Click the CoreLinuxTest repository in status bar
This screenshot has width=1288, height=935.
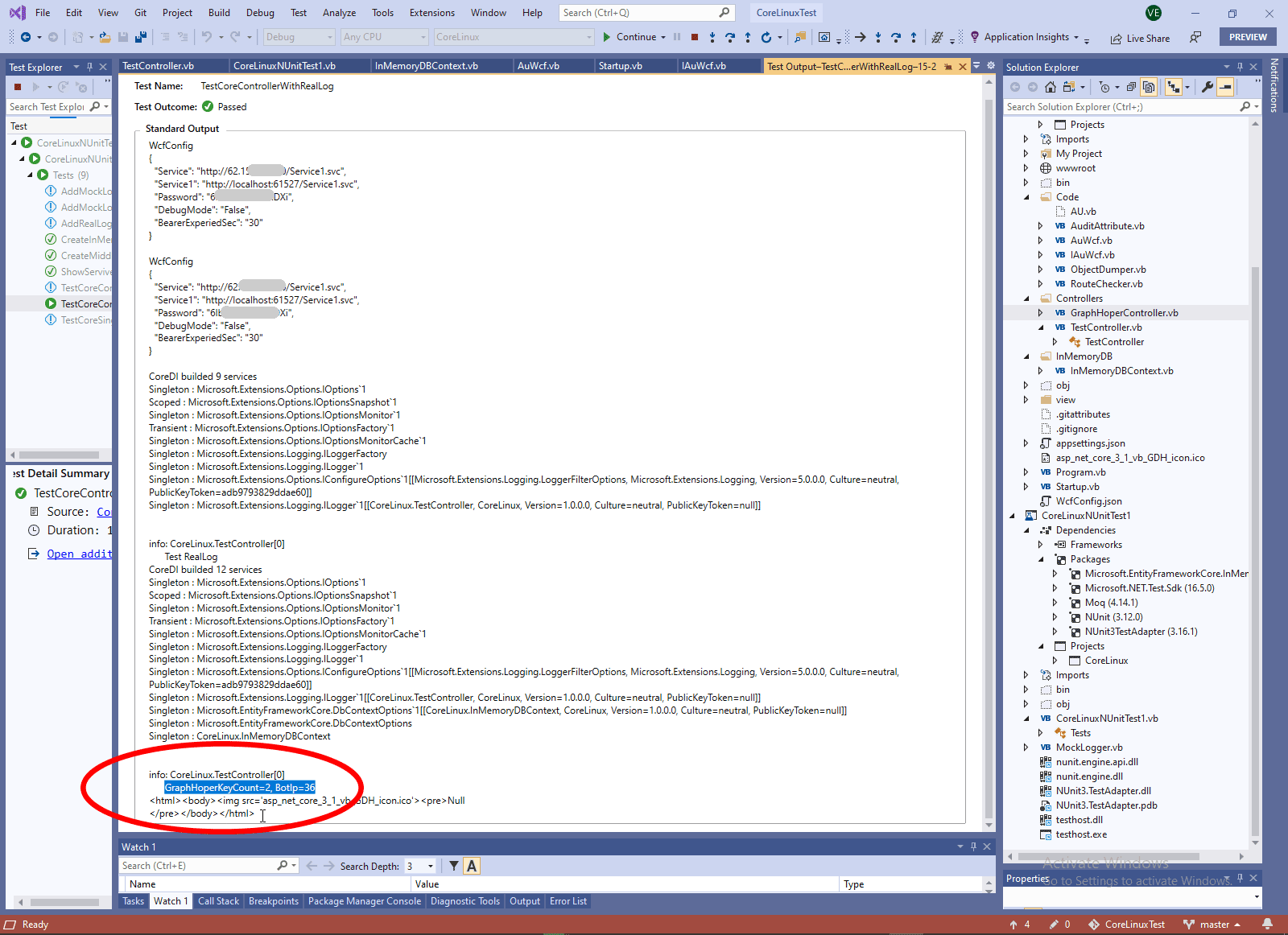click(1127, 925)
